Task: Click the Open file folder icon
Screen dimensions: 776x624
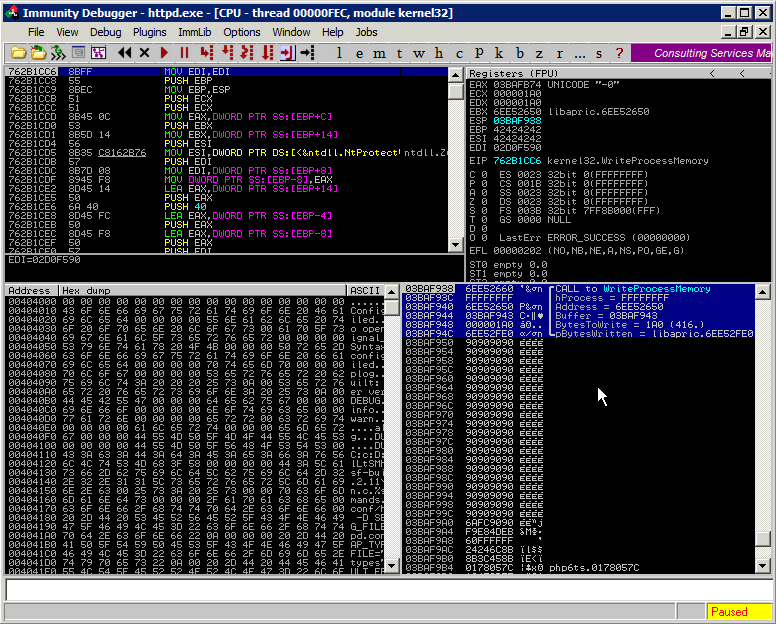Action: (19, 52)
